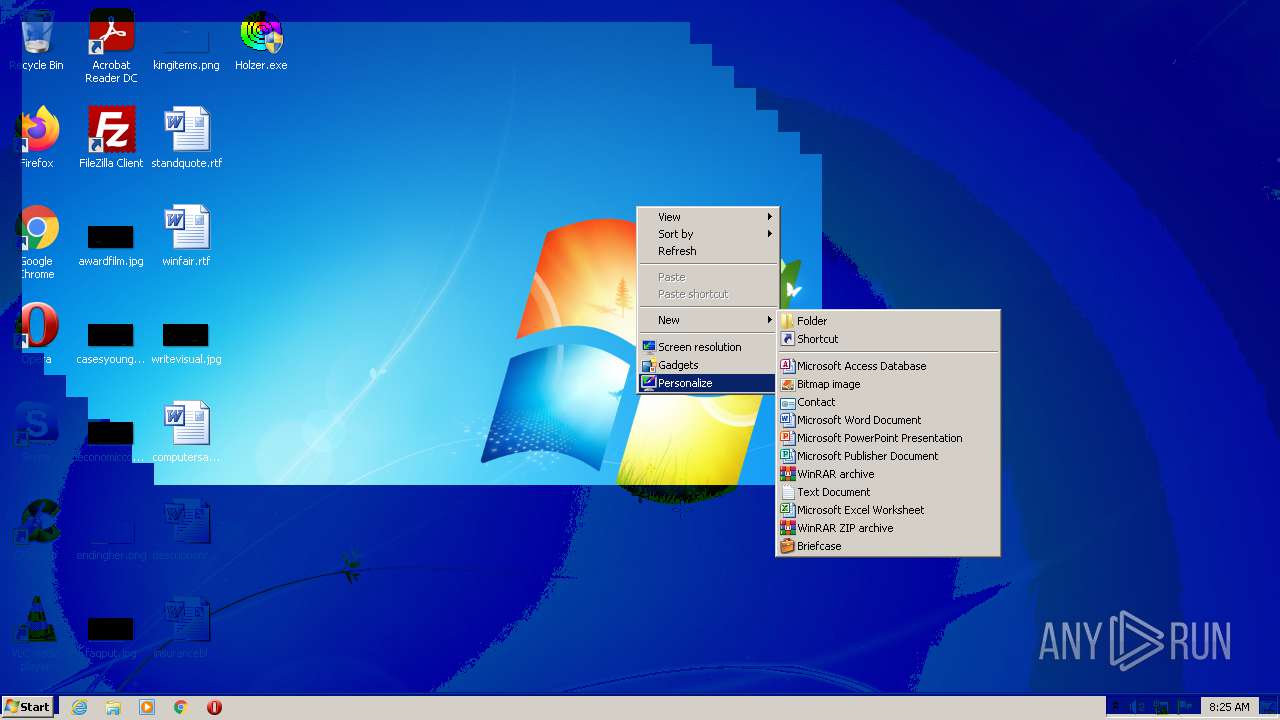1280x720 pixels.
Task: Select the Skype desktop shortcut
Action: coord(36,433)
